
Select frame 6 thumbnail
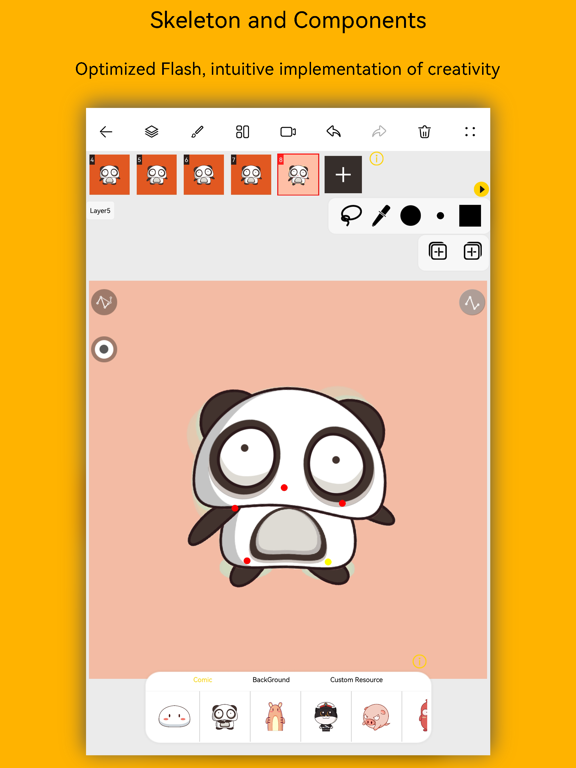tap(204, 175)
